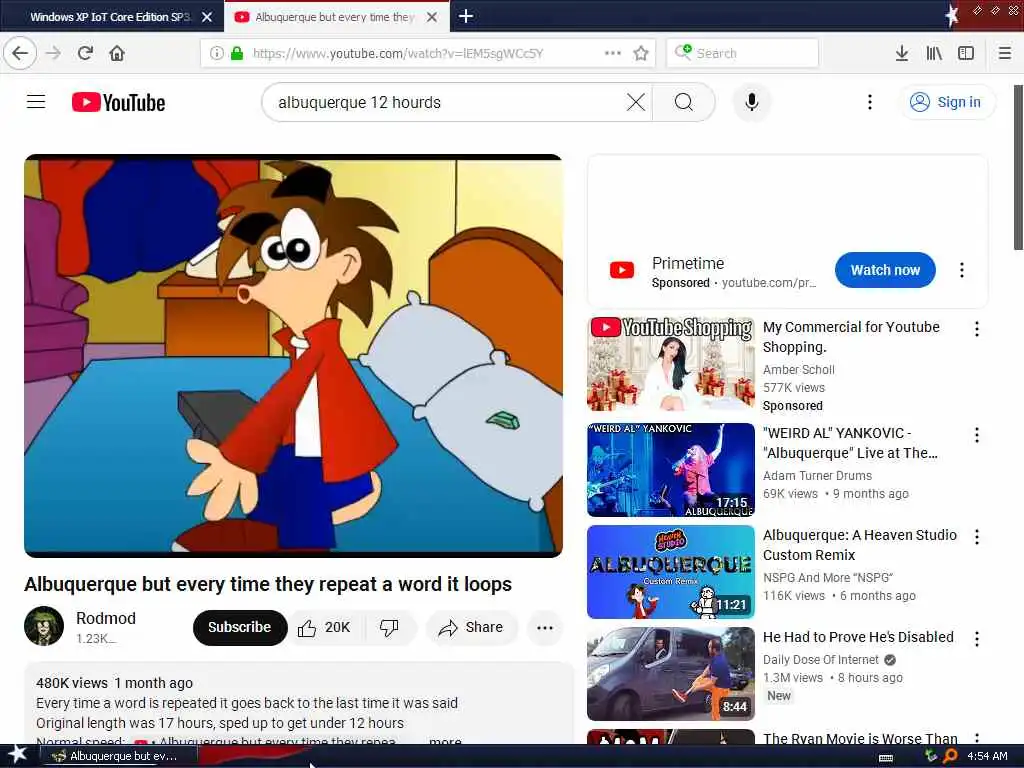This screenshot has height=768, width=1024.
Task: Open the Rodmod channel avatar
Action: tap(44, 626)
